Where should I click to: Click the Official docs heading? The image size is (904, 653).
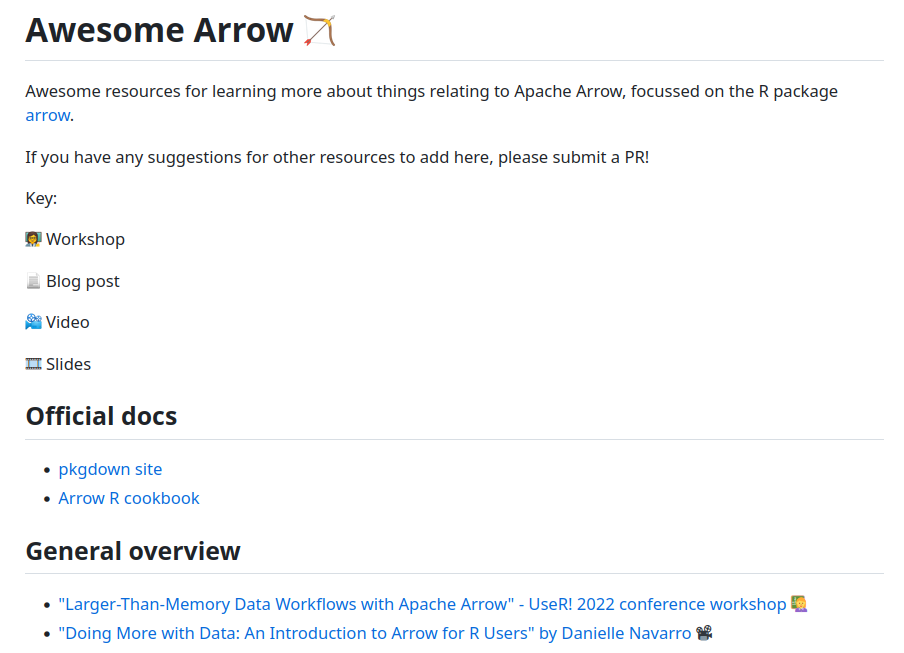click(x=101, y=417)
